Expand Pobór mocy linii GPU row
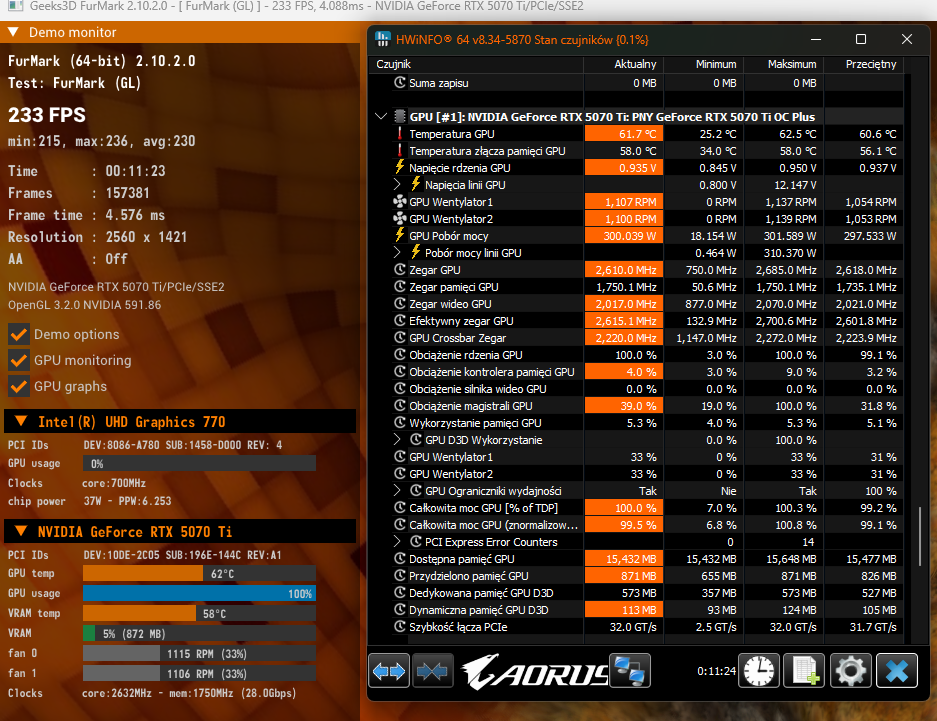937x721 pixels. tap(397, 253)
